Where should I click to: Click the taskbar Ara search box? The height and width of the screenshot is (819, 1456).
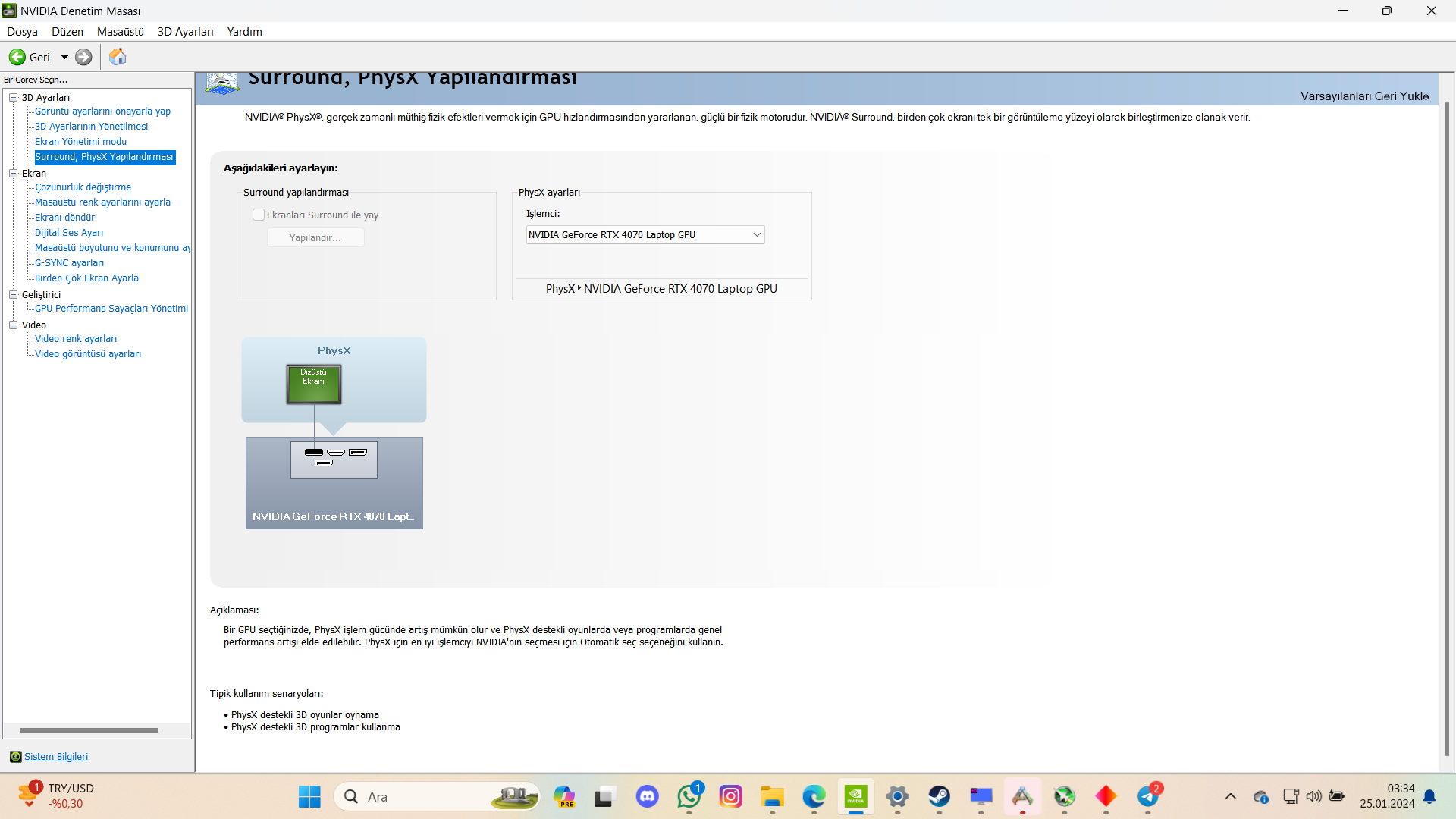(x=437, y=797)
